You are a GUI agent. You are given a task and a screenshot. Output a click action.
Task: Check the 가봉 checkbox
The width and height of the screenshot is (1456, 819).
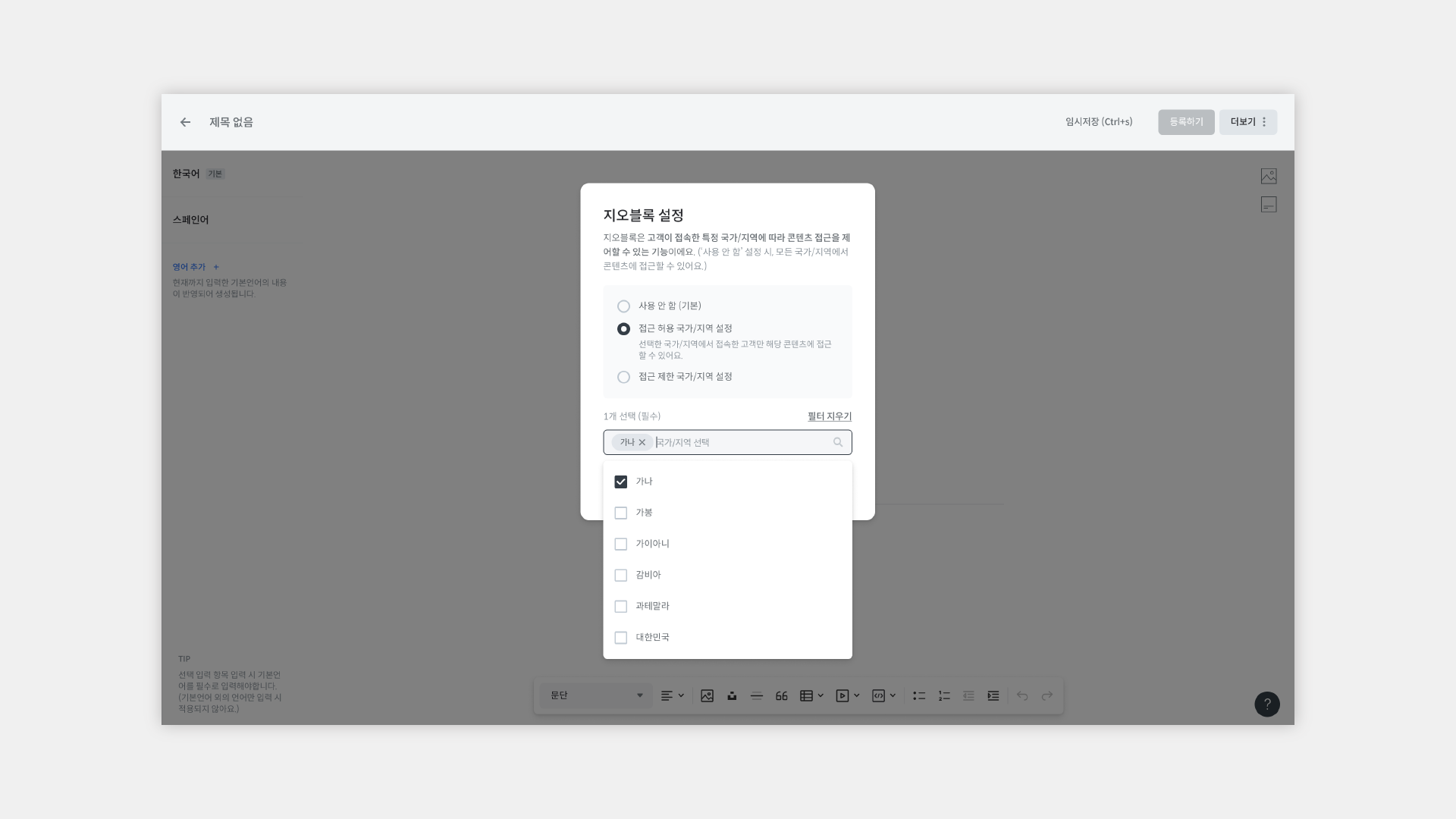[x=620, y=513]
